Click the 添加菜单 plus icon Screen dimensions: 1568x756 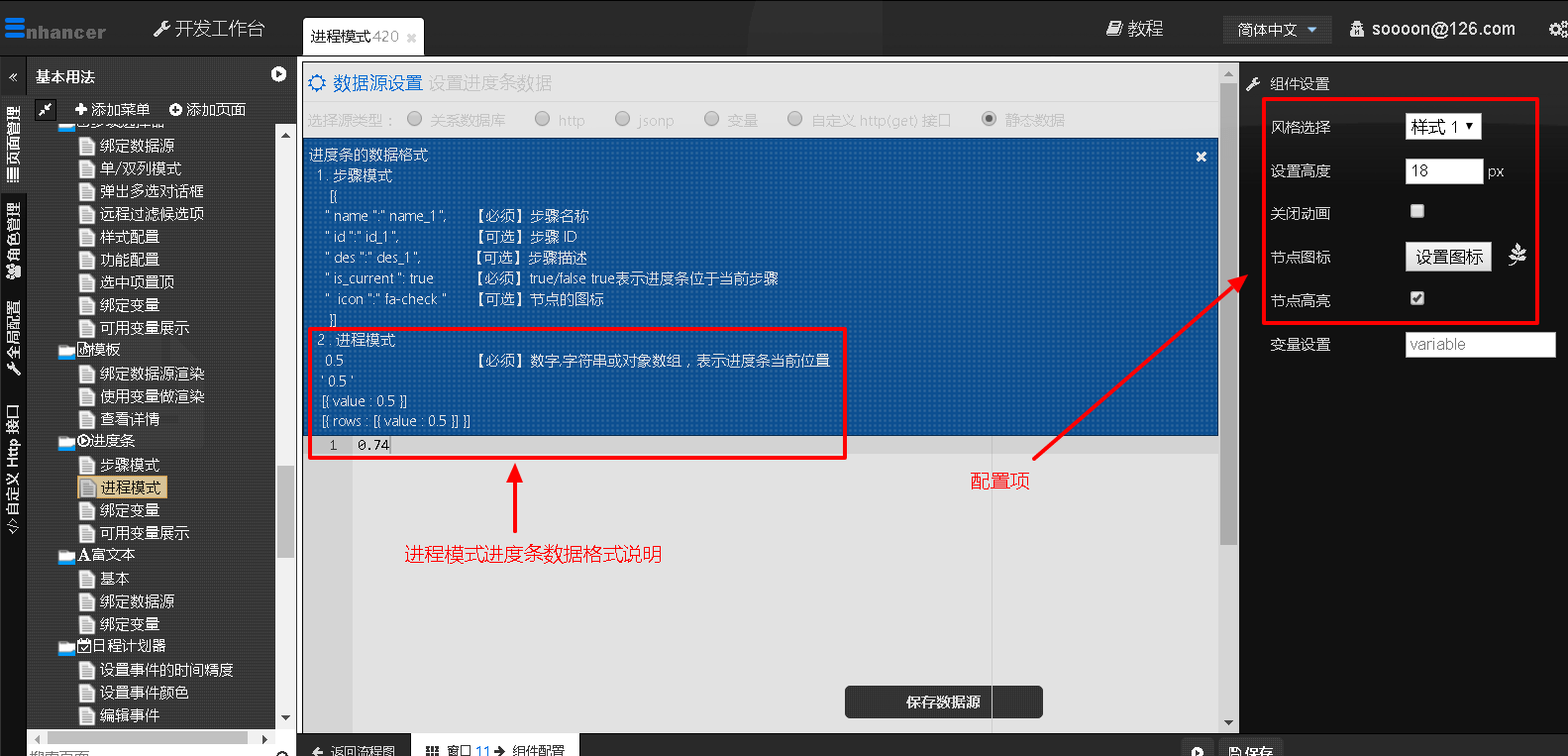[x=81, y=109]
